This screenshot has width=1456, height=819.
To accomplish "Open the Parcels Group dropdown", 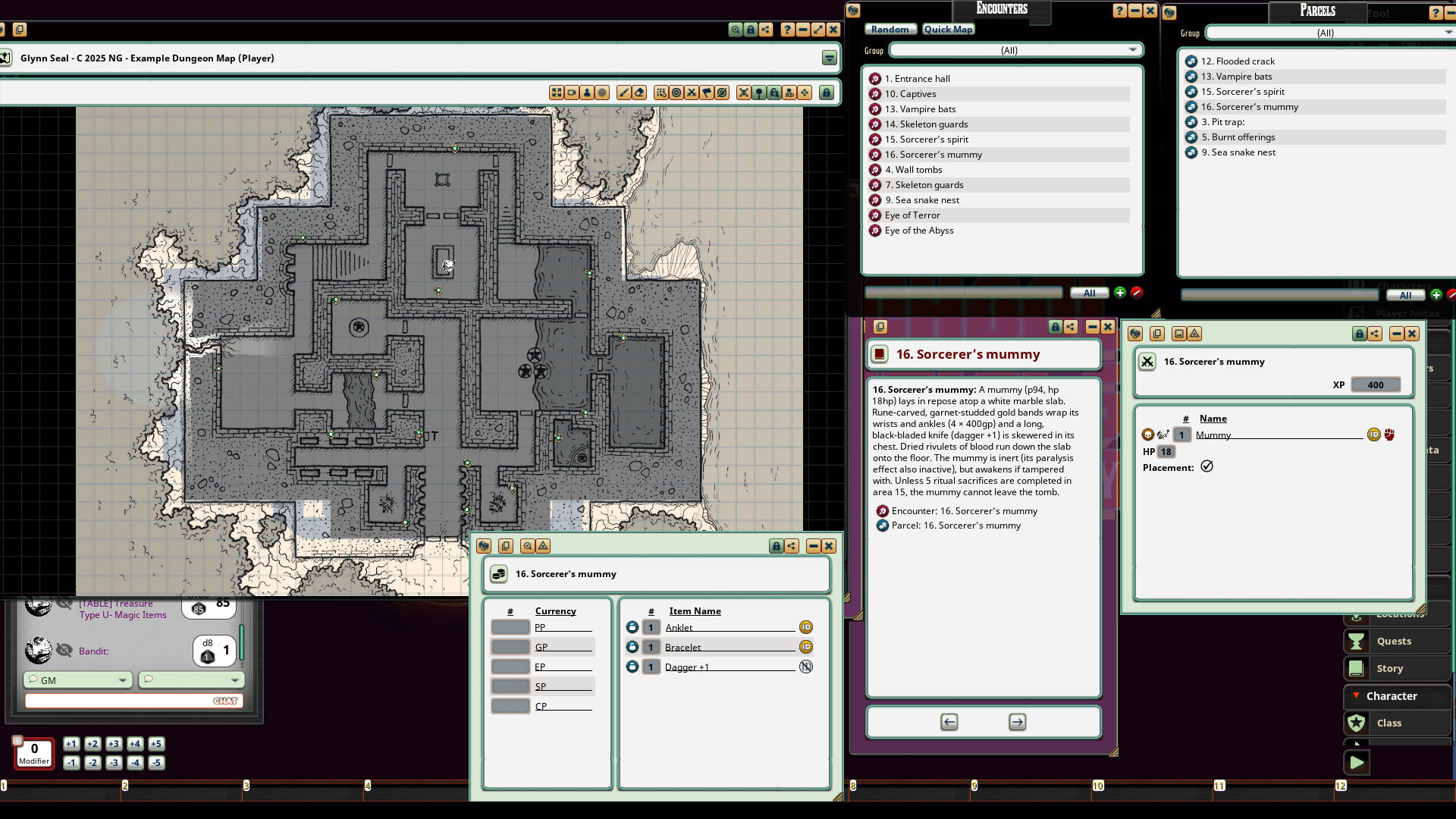I will (x=1330, y=33).
